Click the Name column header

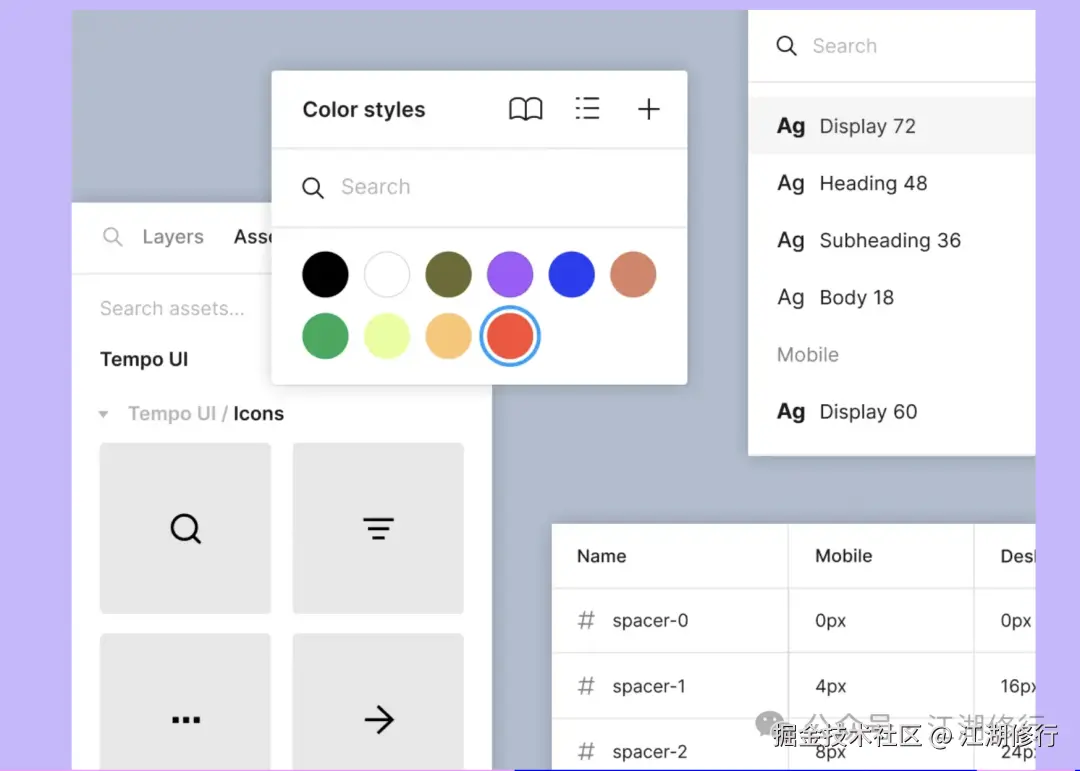pos(601,556)
